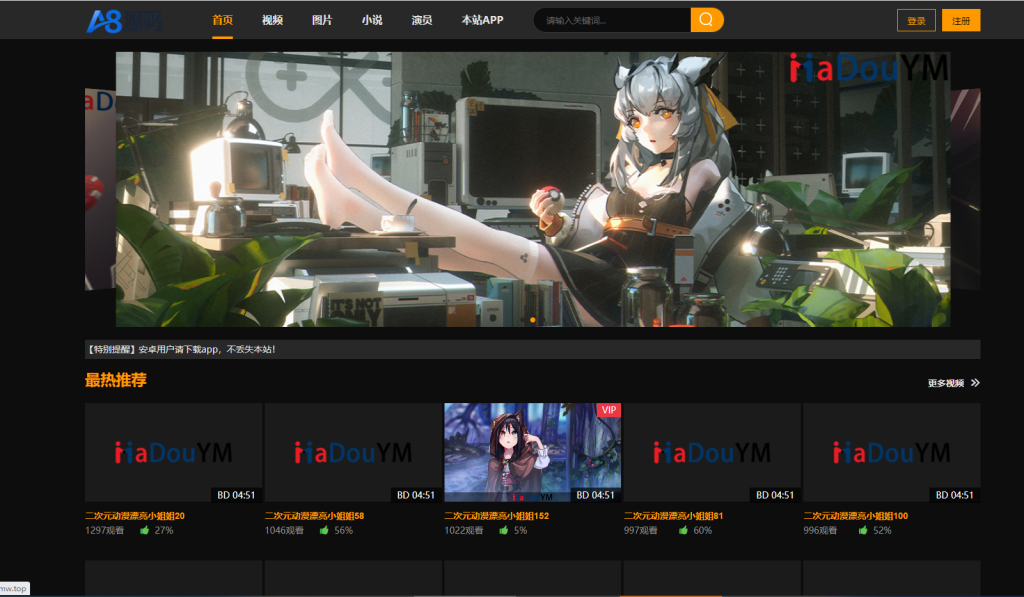Select the 演员 actors tab
This screenshot has width=1024, height=597.
422,20
